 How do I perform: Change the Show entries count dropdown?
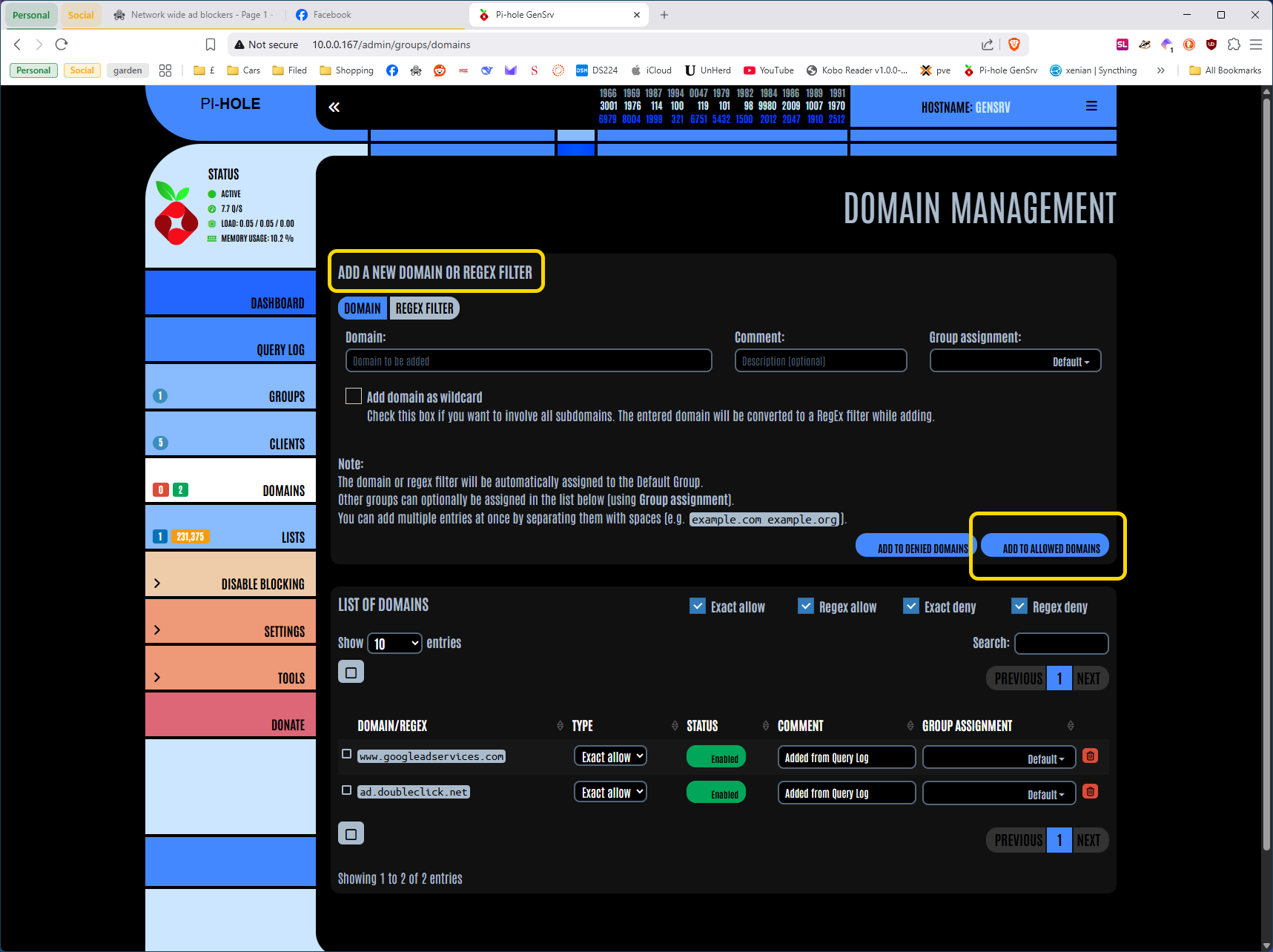tap(394, 644)
